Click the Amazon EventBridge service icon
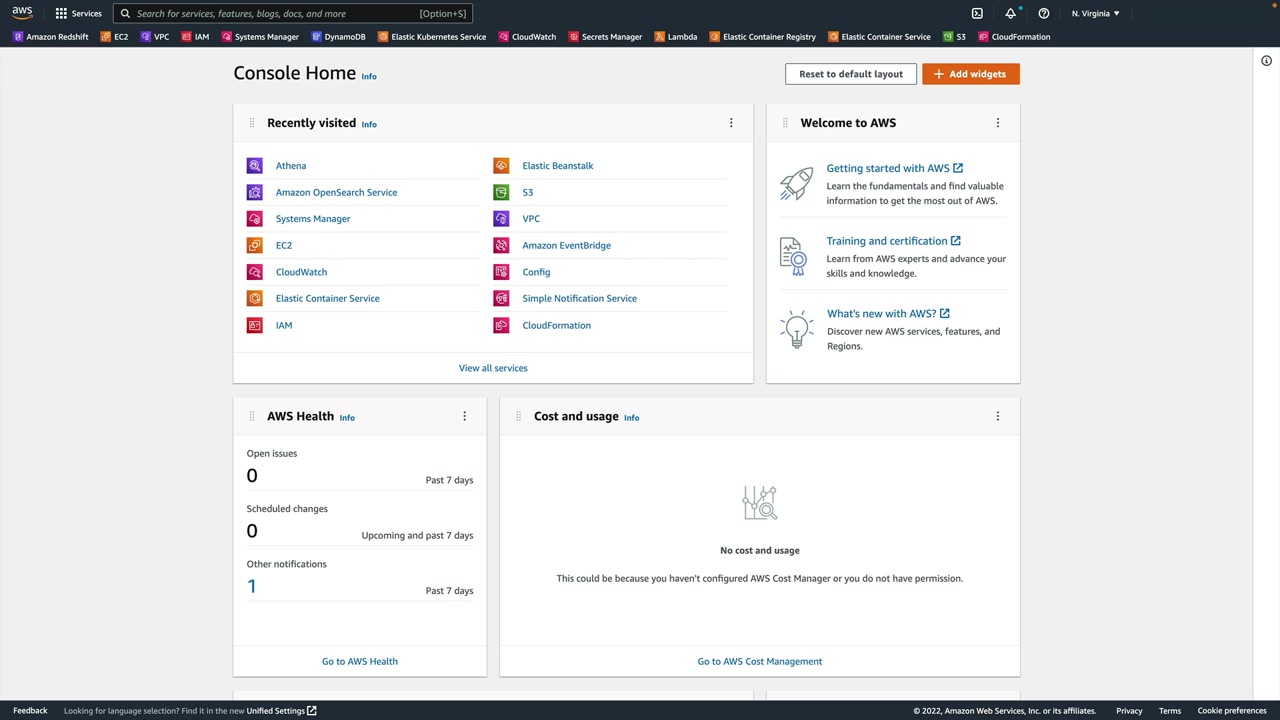1280x720 pixels. [x=501, y=245]
